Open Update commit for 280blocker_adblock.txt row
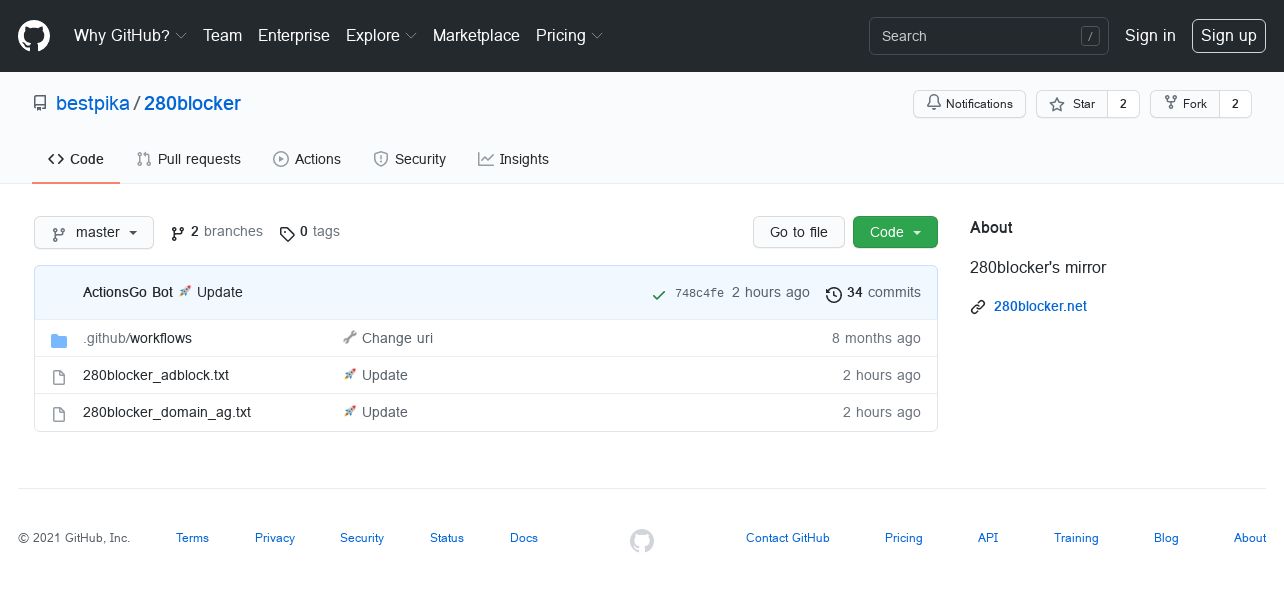The width and height of the screenshot is (1284, 601). 385,375
